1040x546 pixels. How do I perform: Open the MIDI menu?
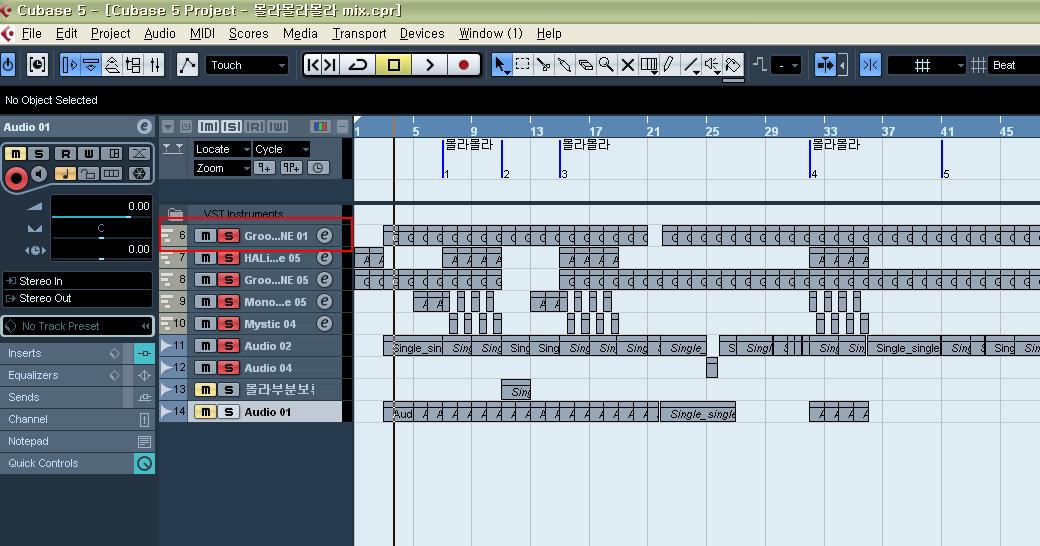[x=202, y=33]
